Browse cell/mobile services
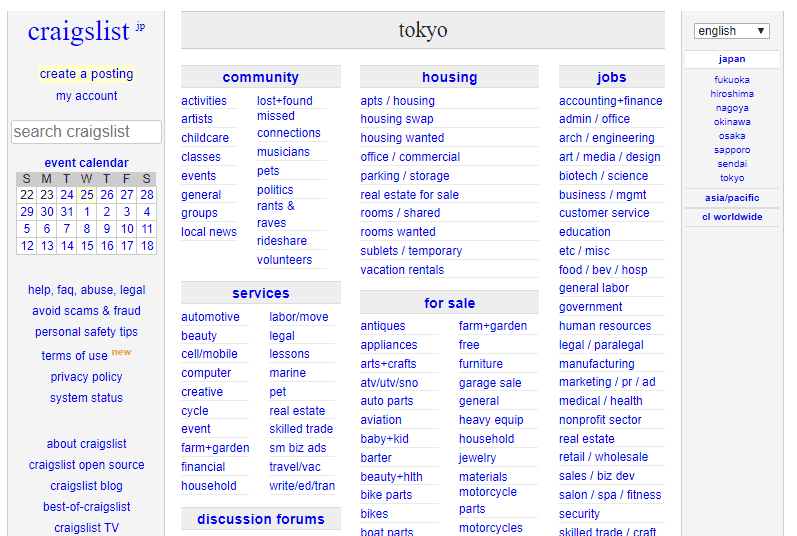Image resolution: width=797 pixels, height=536 pixels. [x=209, y=354]
